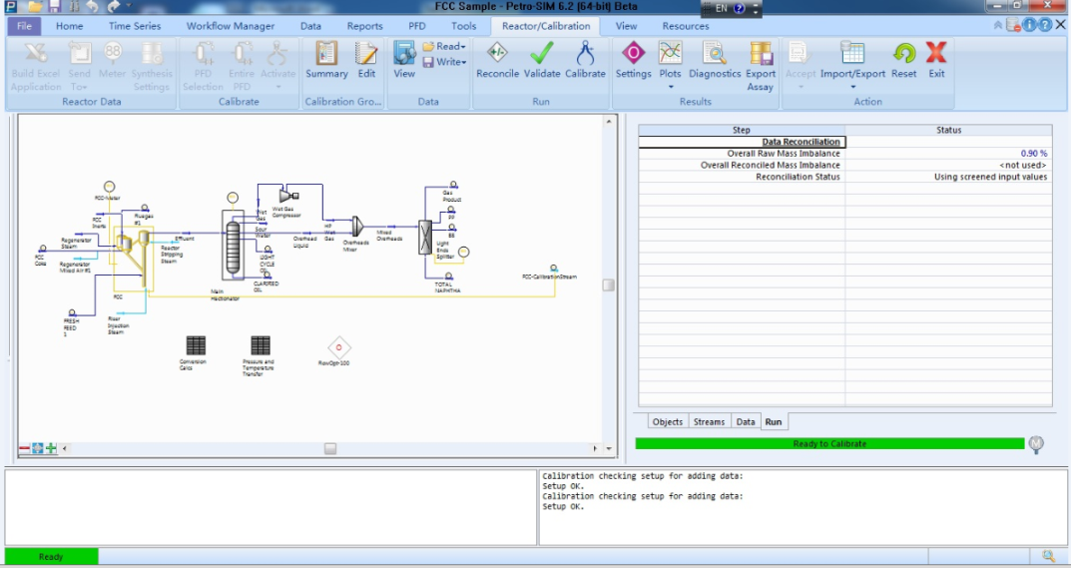Click the round M indicator beside the progress bar
The height and width of the screenshot is (568, 1071).
click(x=1036, y=444)
